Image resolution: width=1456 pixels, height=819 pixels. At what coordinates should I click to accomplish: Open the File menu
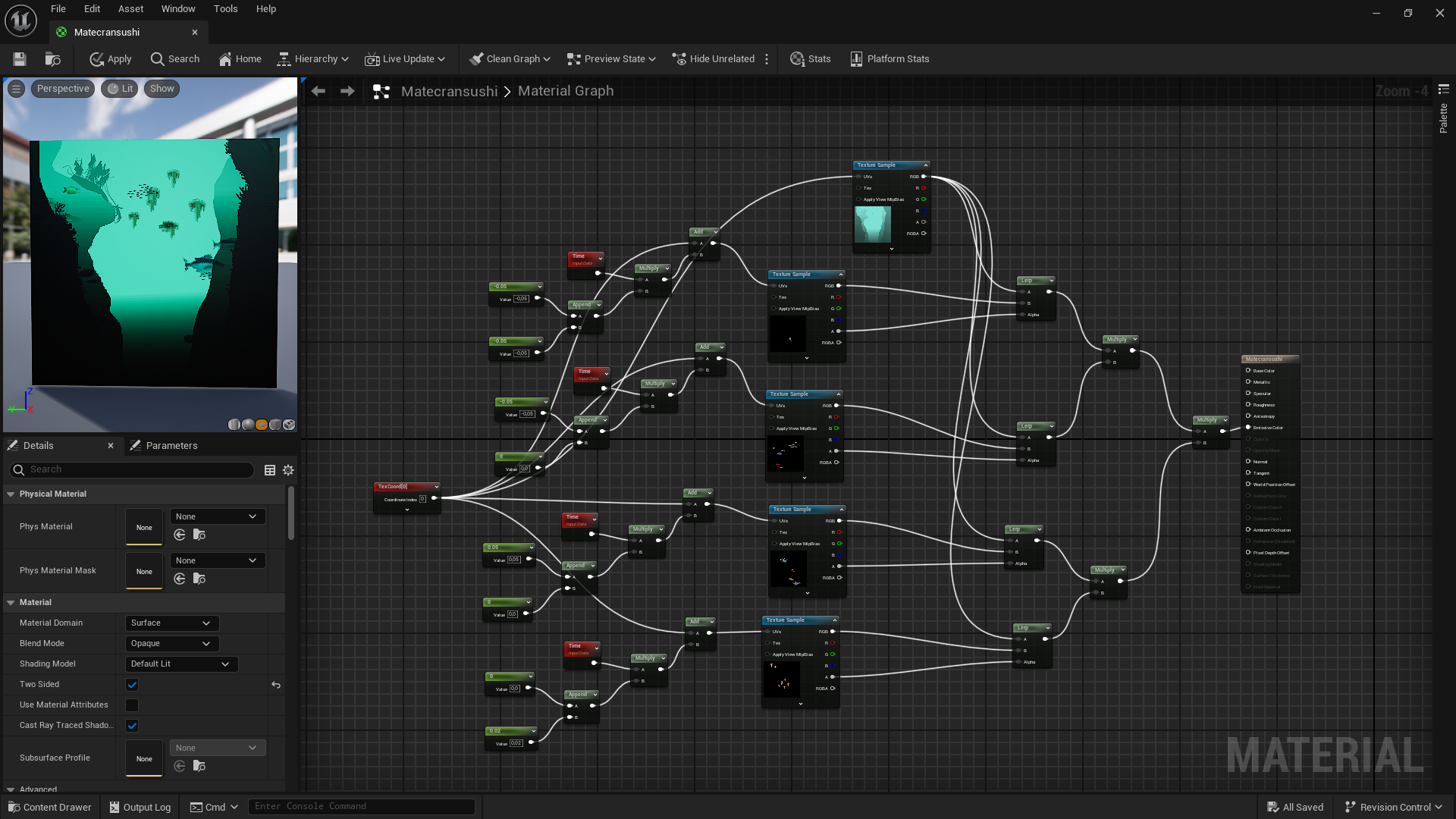click(x=58, y=9)
